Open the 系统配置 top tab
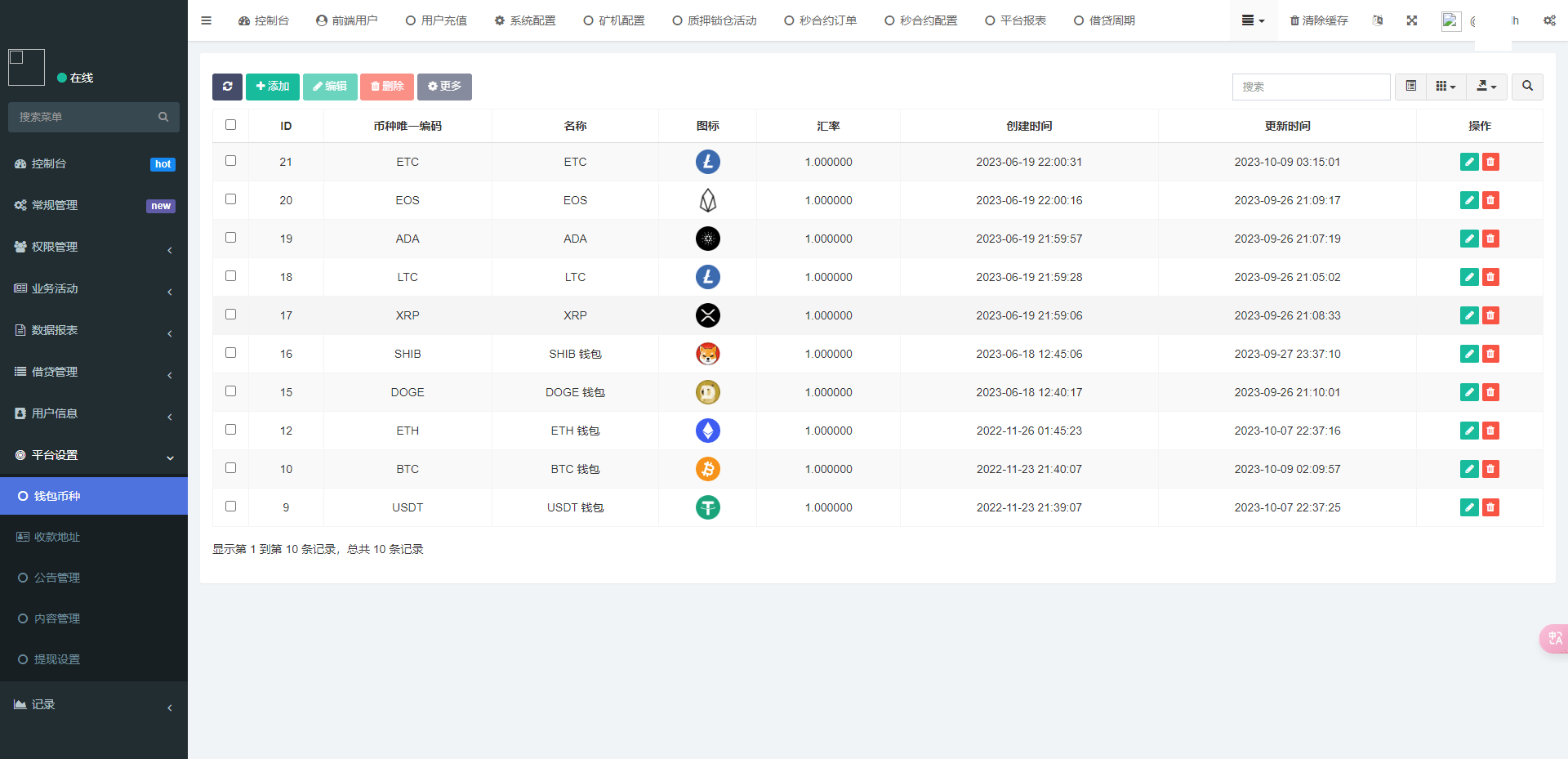1568x759 pixels. (x=525, y=20)
